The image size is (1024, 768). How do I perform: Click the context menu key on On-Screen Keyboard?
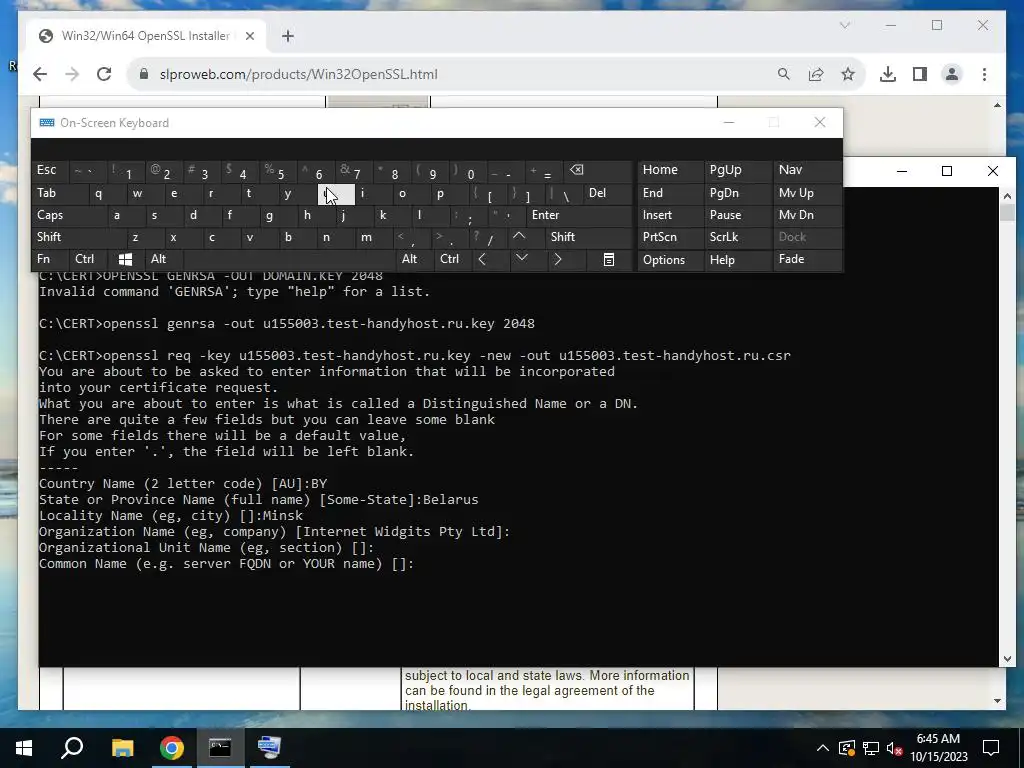point(609,259)
